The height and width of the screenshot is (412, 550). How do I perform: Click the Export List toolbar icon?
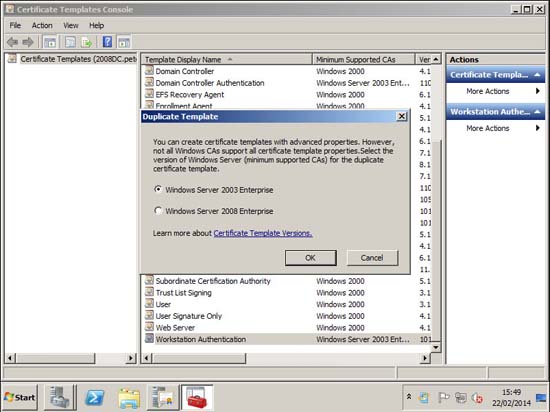coord(87,42)
